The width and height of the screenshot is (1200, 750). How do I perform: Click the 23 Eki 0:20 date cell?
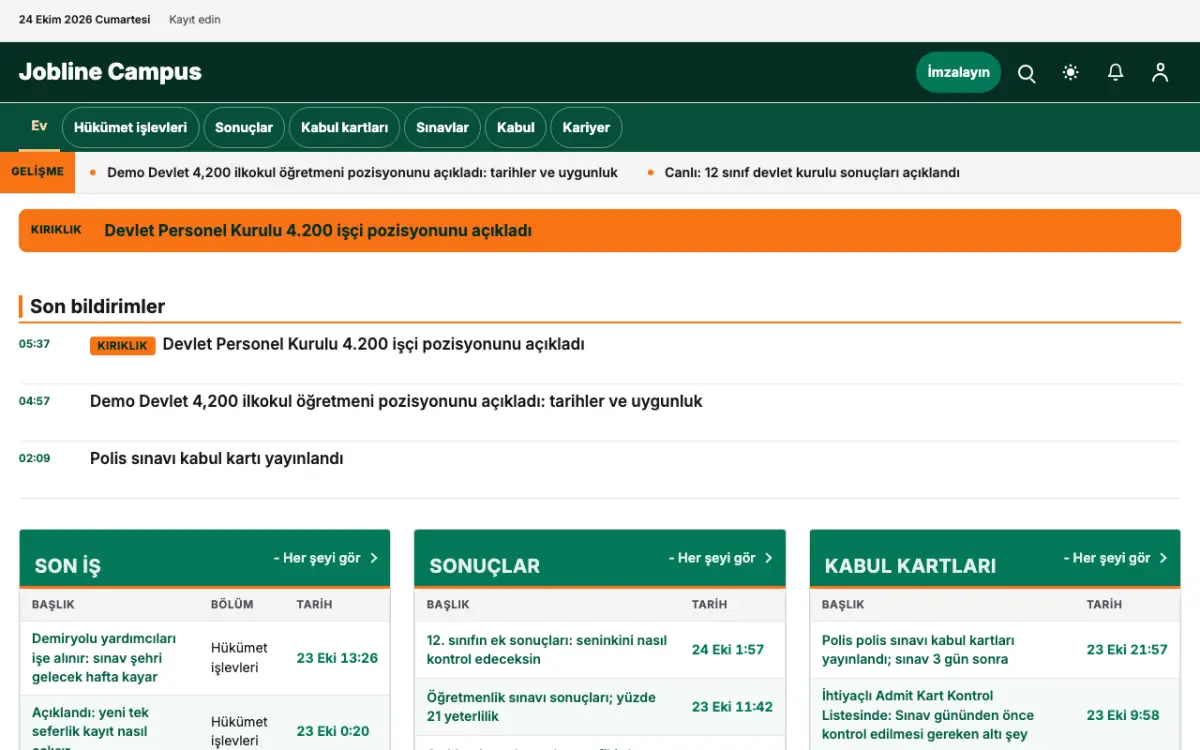333,731
